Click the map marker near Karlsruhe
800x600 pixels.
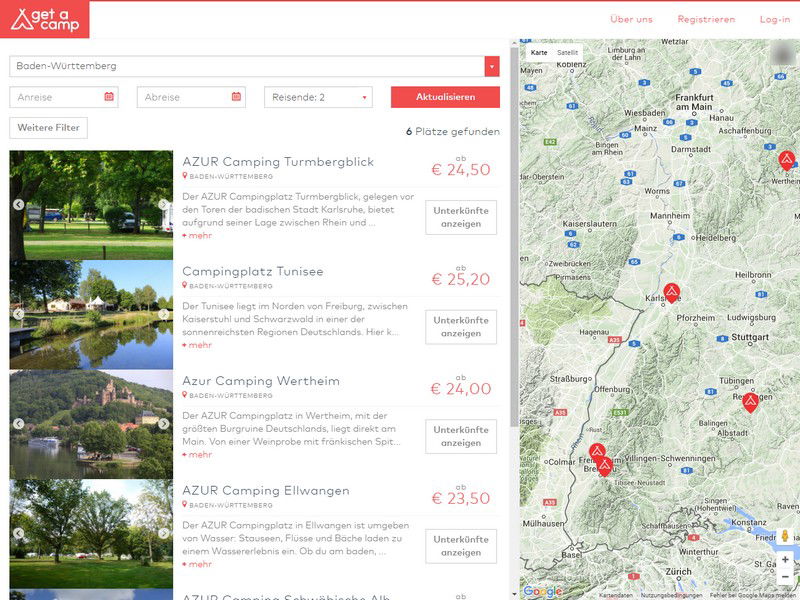[x=671, y=293]
